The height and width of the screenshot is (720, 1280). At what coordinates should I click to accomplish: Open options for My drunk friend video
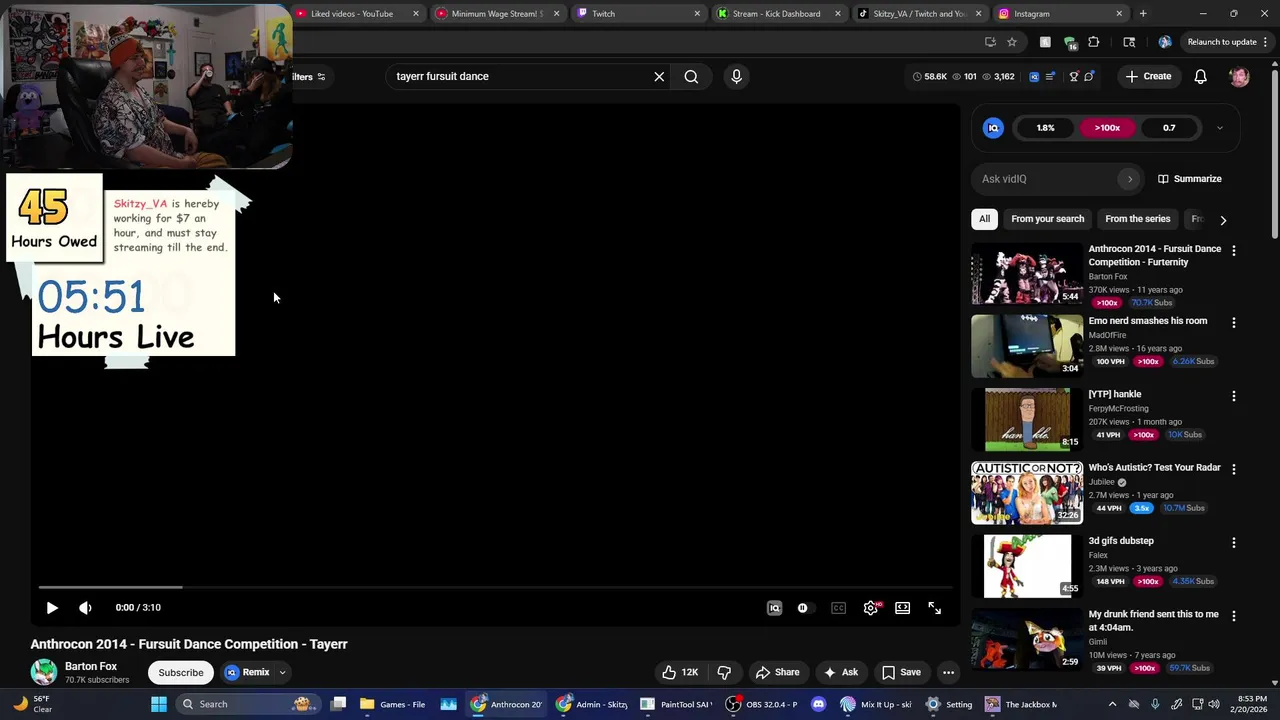coord(1233,616)
